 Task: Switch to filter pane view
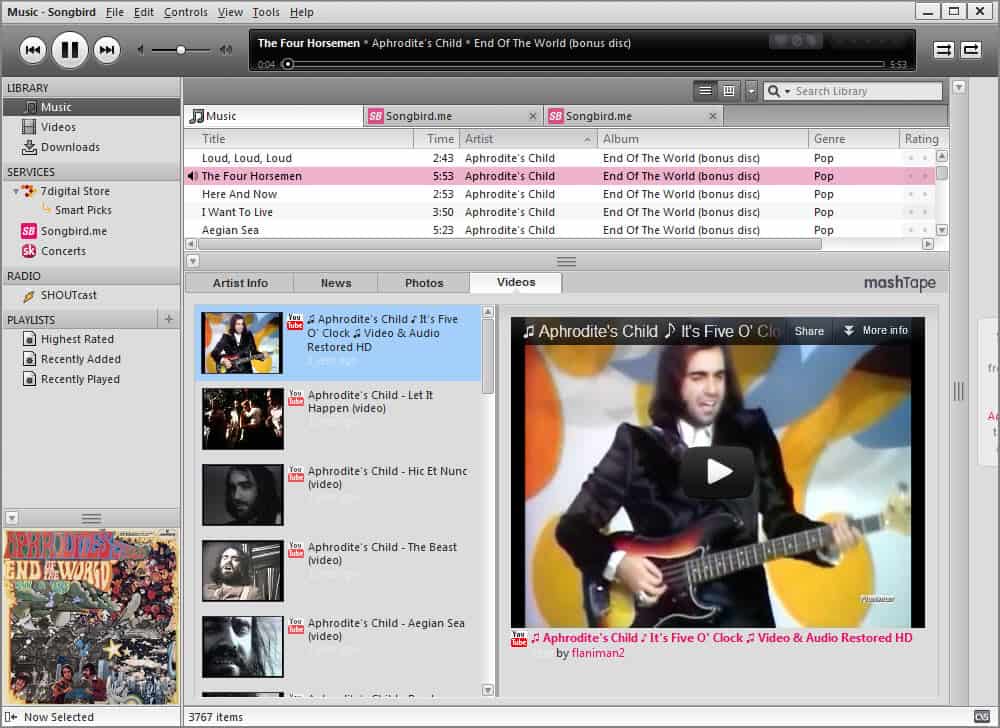(x=729, y=91)
